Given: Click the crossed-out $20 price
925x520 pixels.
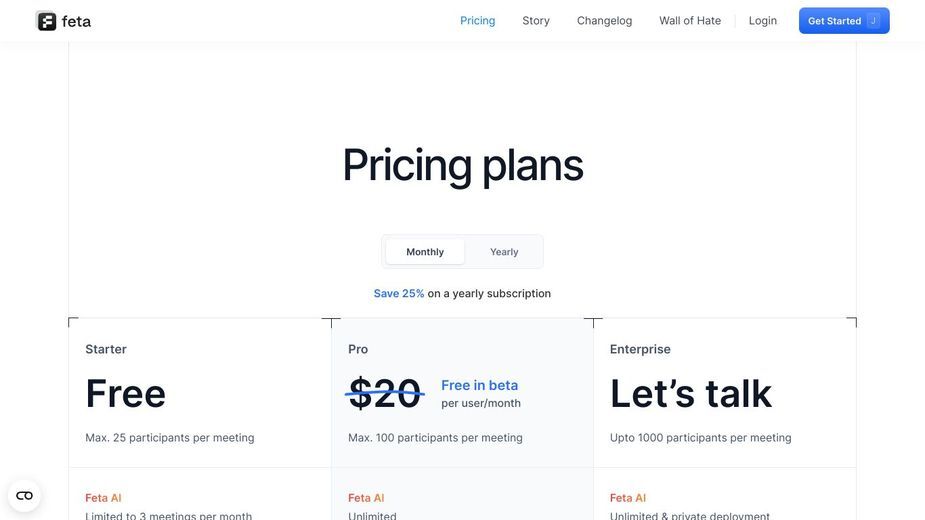Looking at the screenshot, I should coord(384,394).
